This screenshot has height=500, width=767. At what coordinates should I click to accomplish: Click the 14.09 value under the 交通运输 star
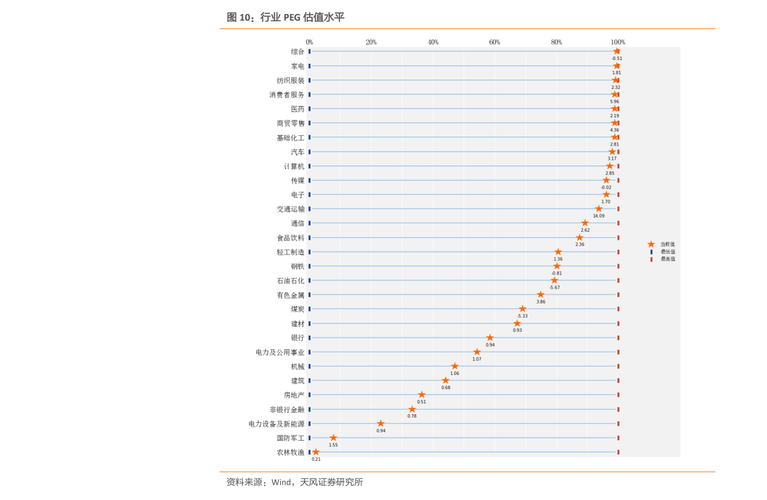tap(598, 216)
